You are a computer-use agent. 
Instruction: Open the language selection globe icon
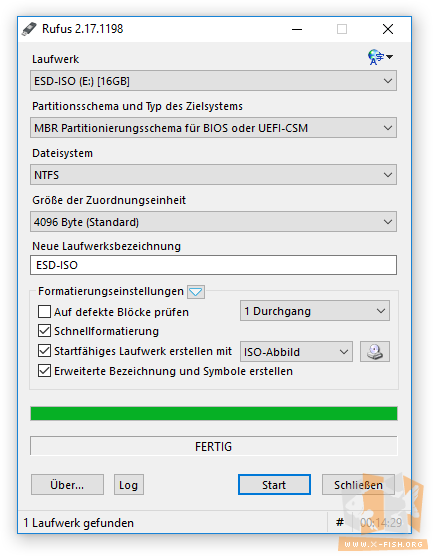[x=380, y=57]
